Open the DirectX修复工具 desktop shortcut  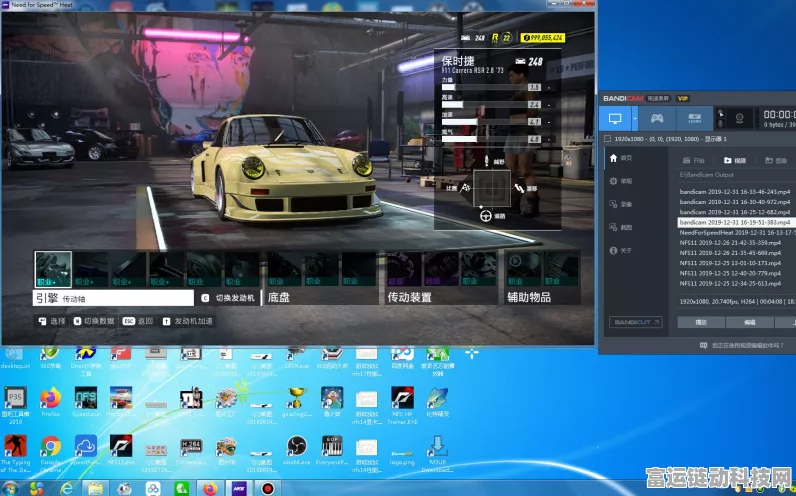click(86, 361)
